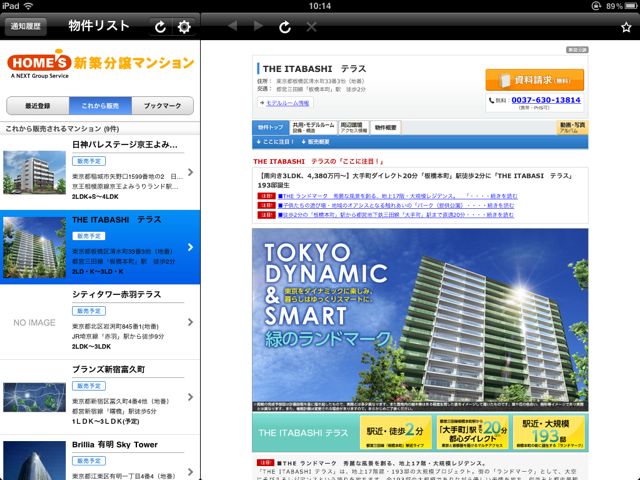The height and width of the screenshot is (480, 640).
Task: Switch to 共用・モデルルーム tab
Action: [313, 127]
